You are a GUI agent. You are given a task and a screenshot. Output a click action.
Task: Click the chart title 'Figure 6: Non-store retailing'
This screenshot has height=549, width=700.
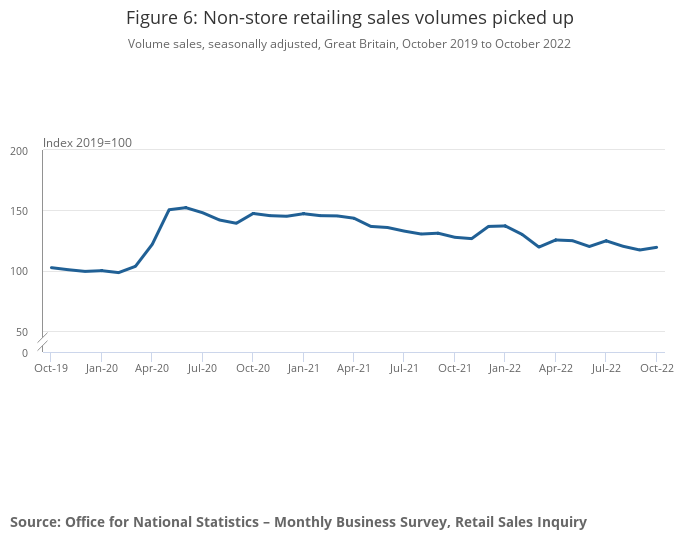pos(350,18)
